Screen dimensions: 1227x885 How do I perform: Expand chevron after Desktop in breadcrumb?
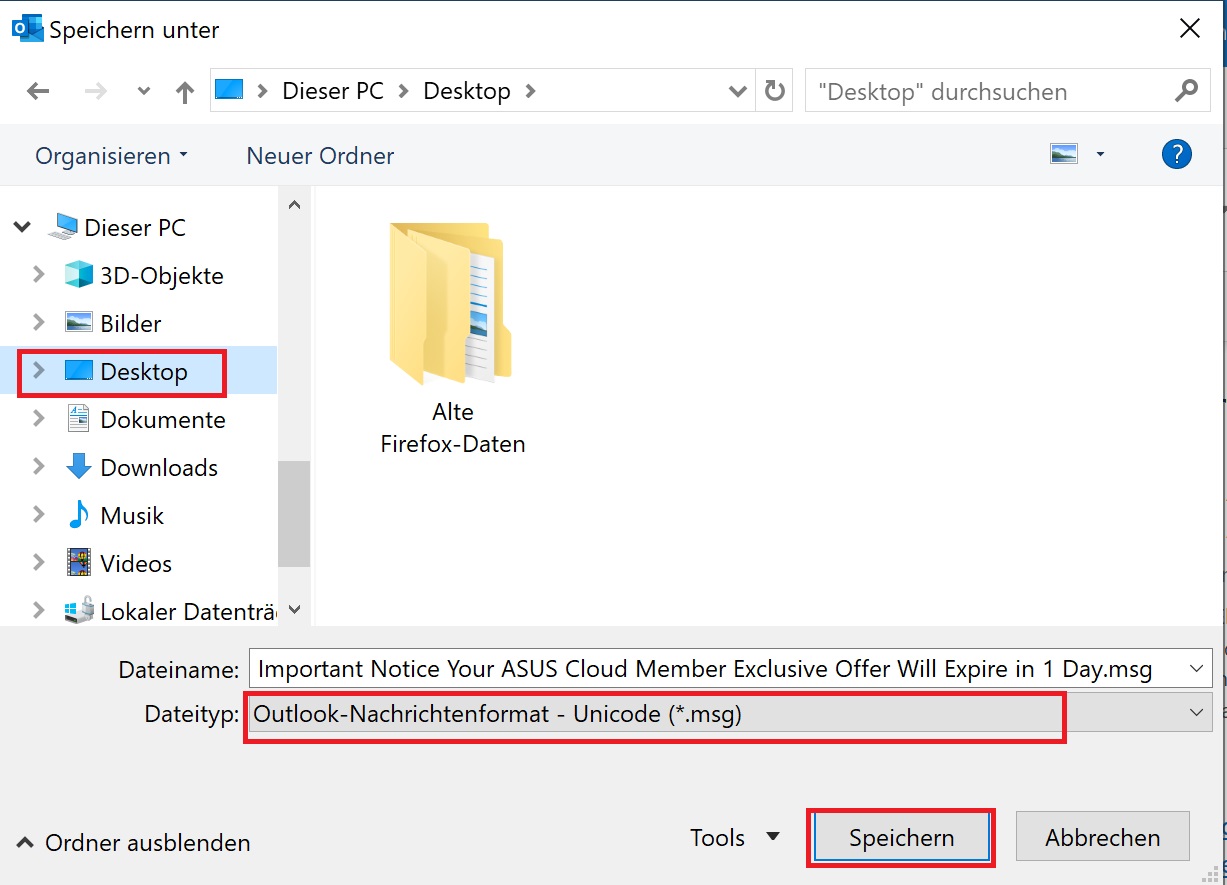pyautogui.click(x=530, y=91)
